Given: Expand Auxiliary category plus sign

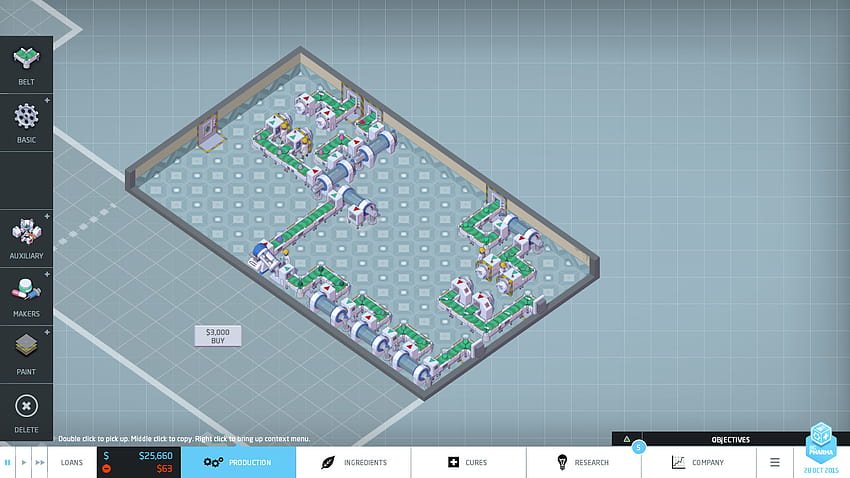Looking at the screenshot, I should tap(47, 216).
